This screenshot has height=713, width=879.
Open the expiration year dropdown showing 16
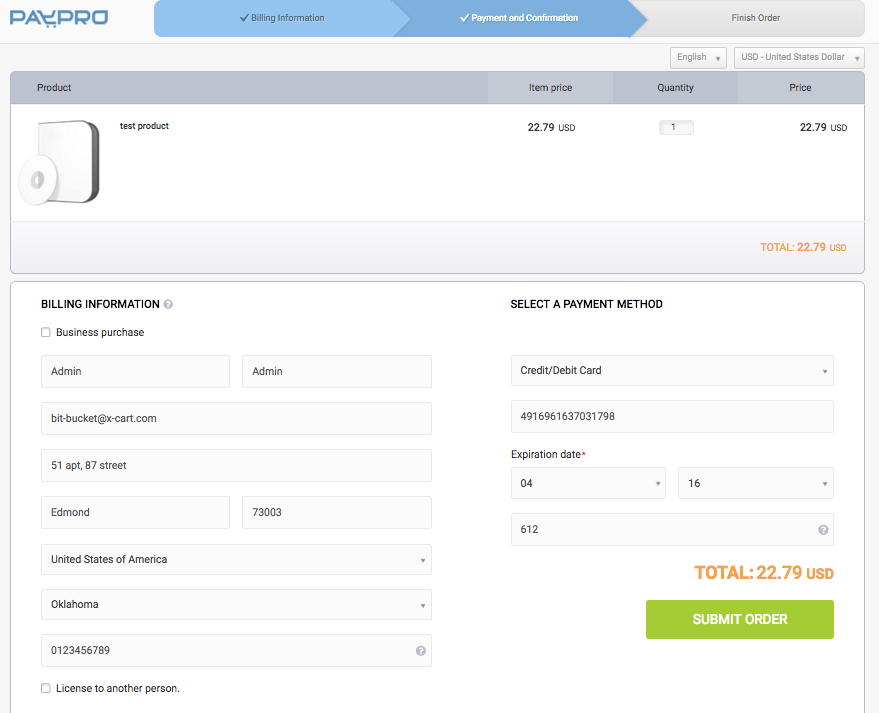[x=755, y=483]
